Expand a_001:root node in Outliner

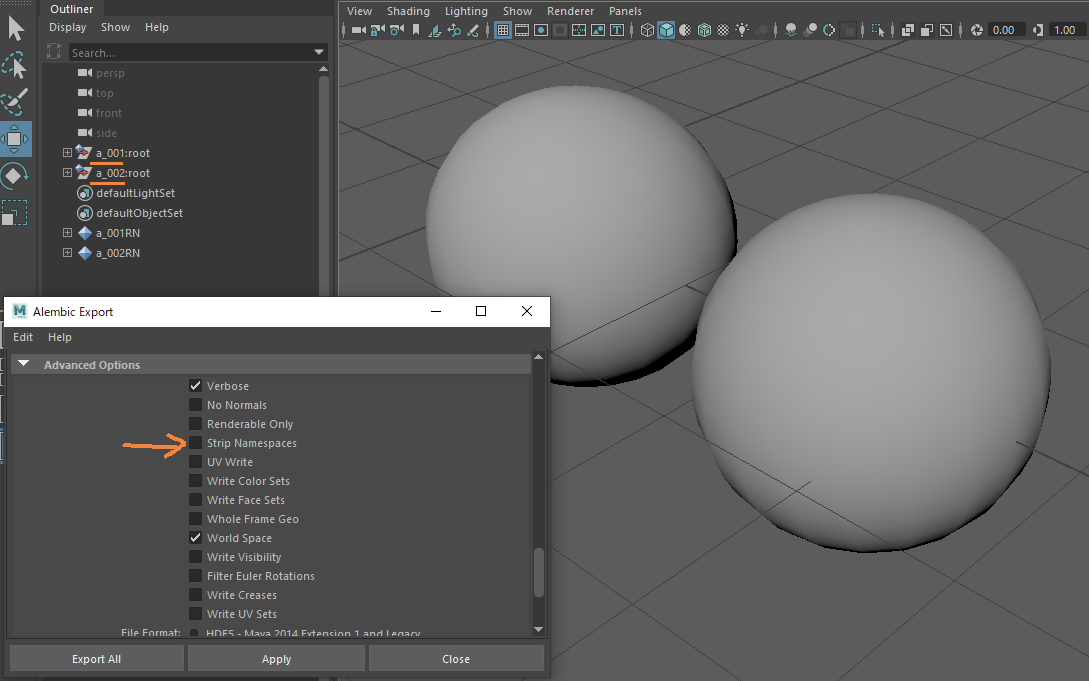coord(67,153)
